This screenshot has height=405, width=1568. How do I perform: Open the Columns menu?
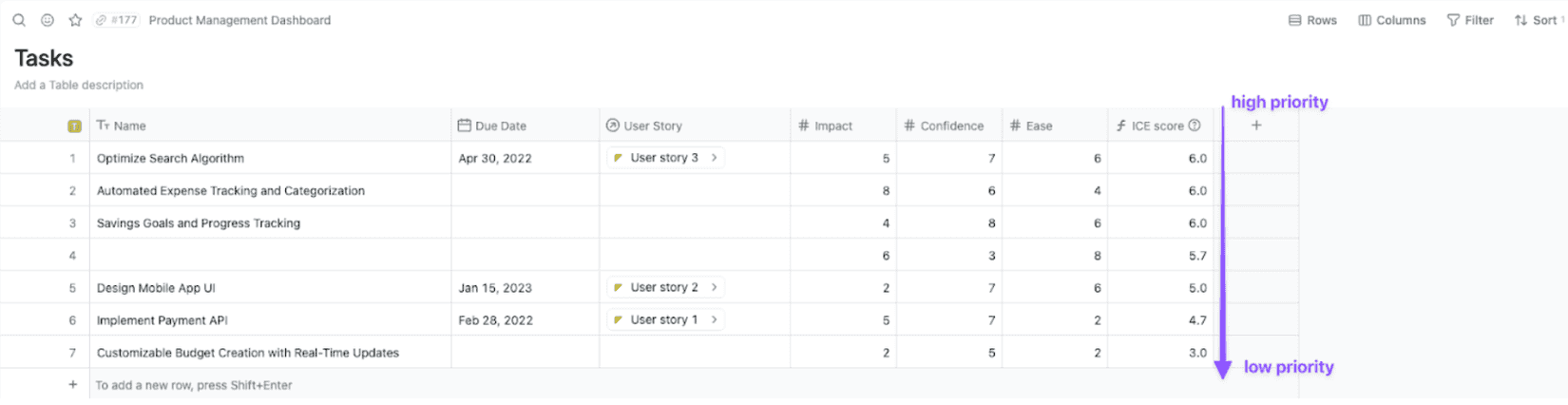click(x=1391, y=20)
